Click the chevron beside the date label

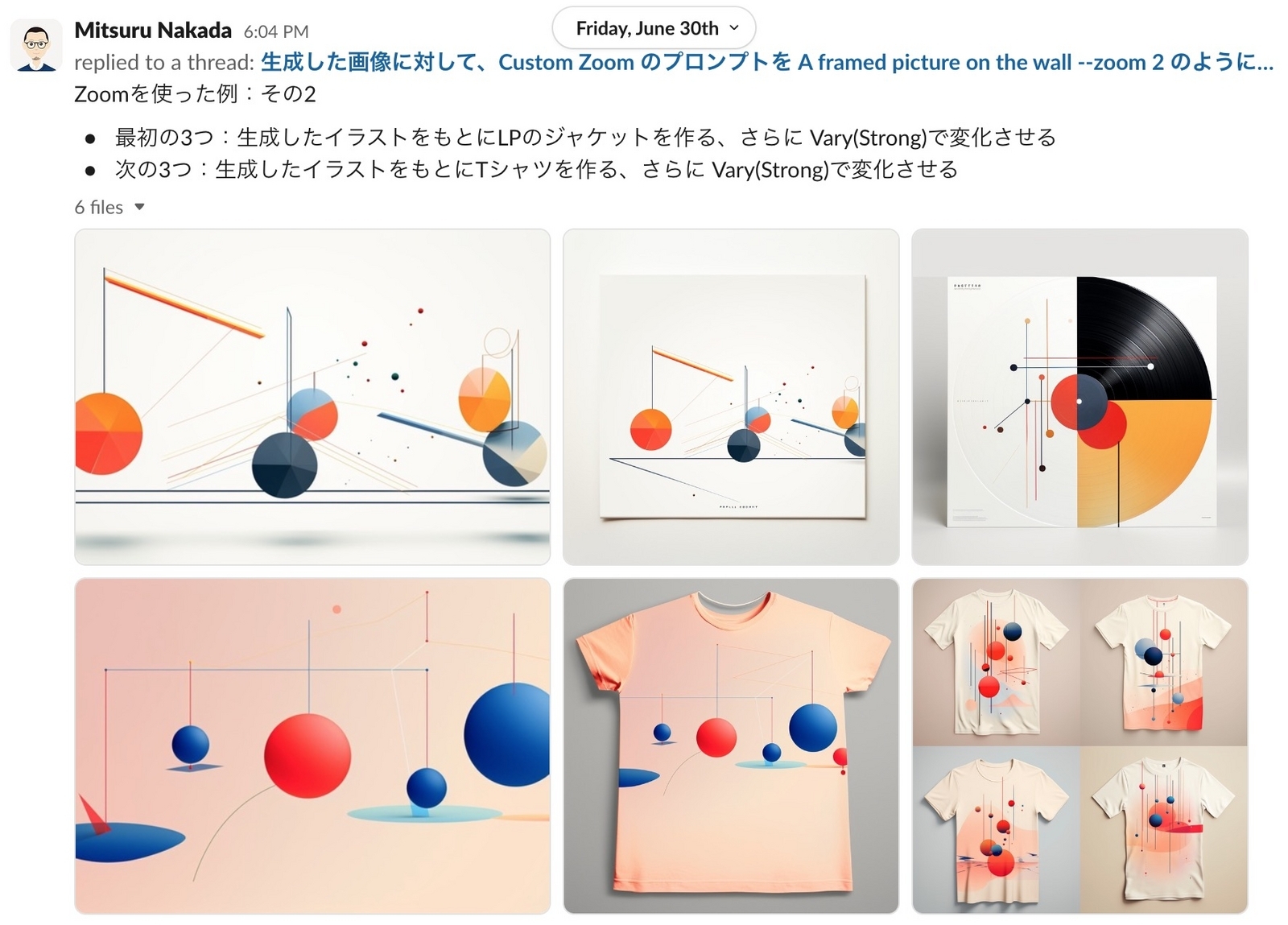734,28
